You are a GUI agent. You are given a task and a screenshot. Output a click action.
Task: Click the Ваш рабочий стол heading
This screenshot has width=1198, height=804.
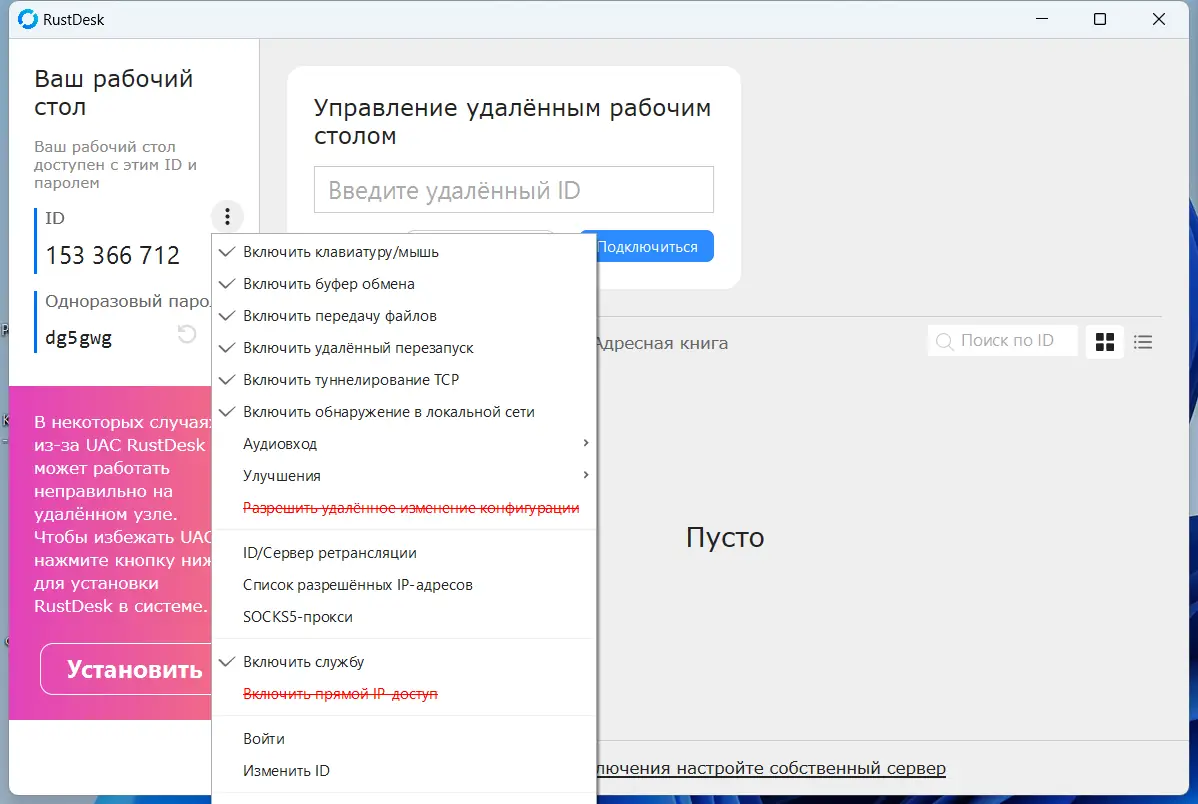pyautogui.click(x=114, y=92)
